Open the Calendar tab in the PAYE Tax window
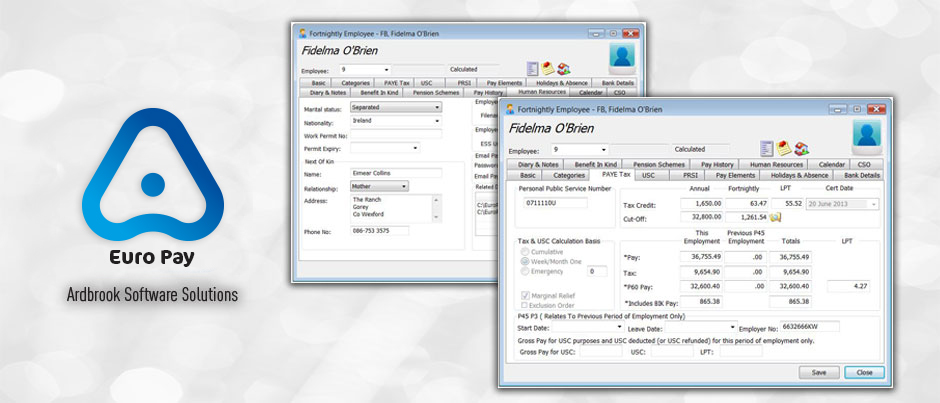Image resolution: width=940 pixels, height=403 pixels. pyautogui.click(x=831, y=164)
